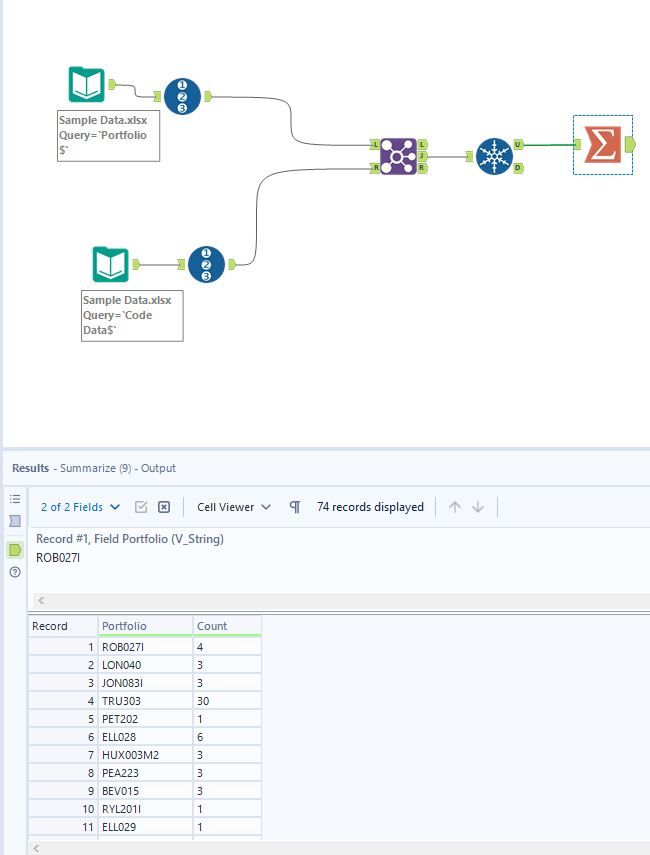Show messages list view in Results
Image resolution: width=650 pixels, height=855 pixels.
[x=15, y=499]
